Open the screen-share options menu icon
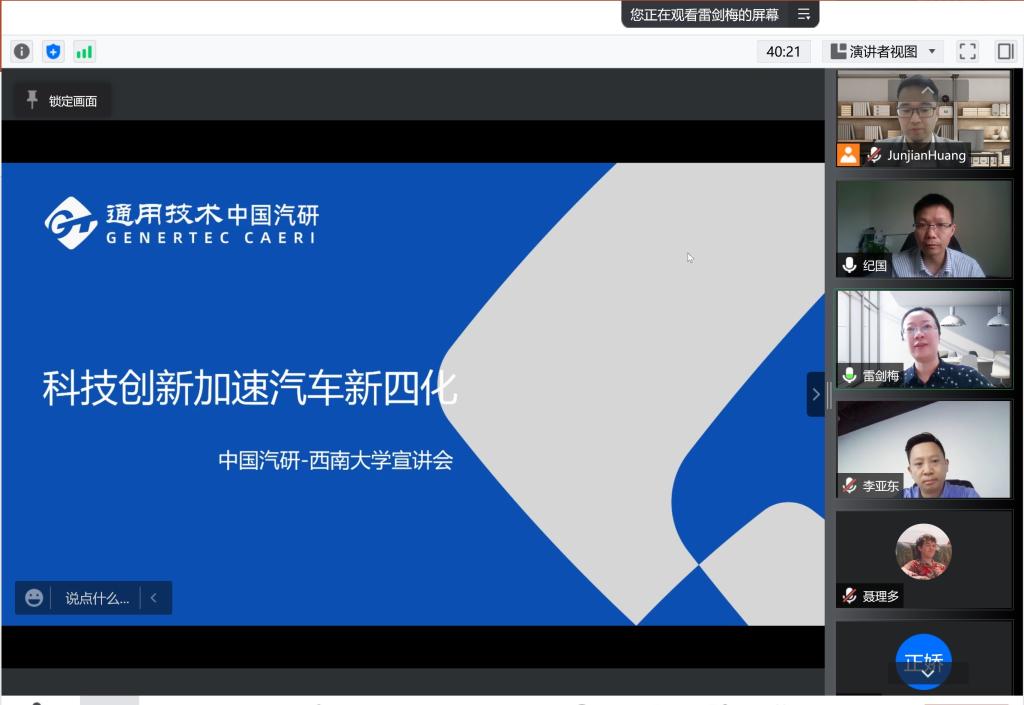 click(x=803, y=14)
